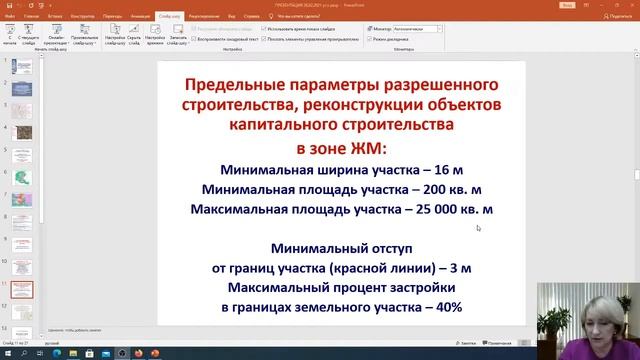Screen dimensions: 640x360
Task: Select slide 8 thumbnail
Action: (x=22, y=222)
